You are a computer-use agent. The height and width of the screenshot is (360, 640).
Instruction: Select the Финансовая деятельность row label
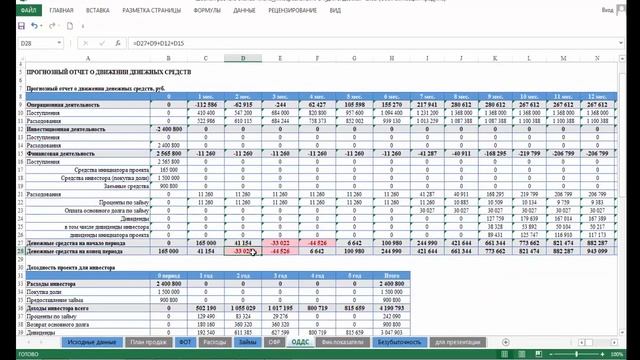tap(88, 153)
